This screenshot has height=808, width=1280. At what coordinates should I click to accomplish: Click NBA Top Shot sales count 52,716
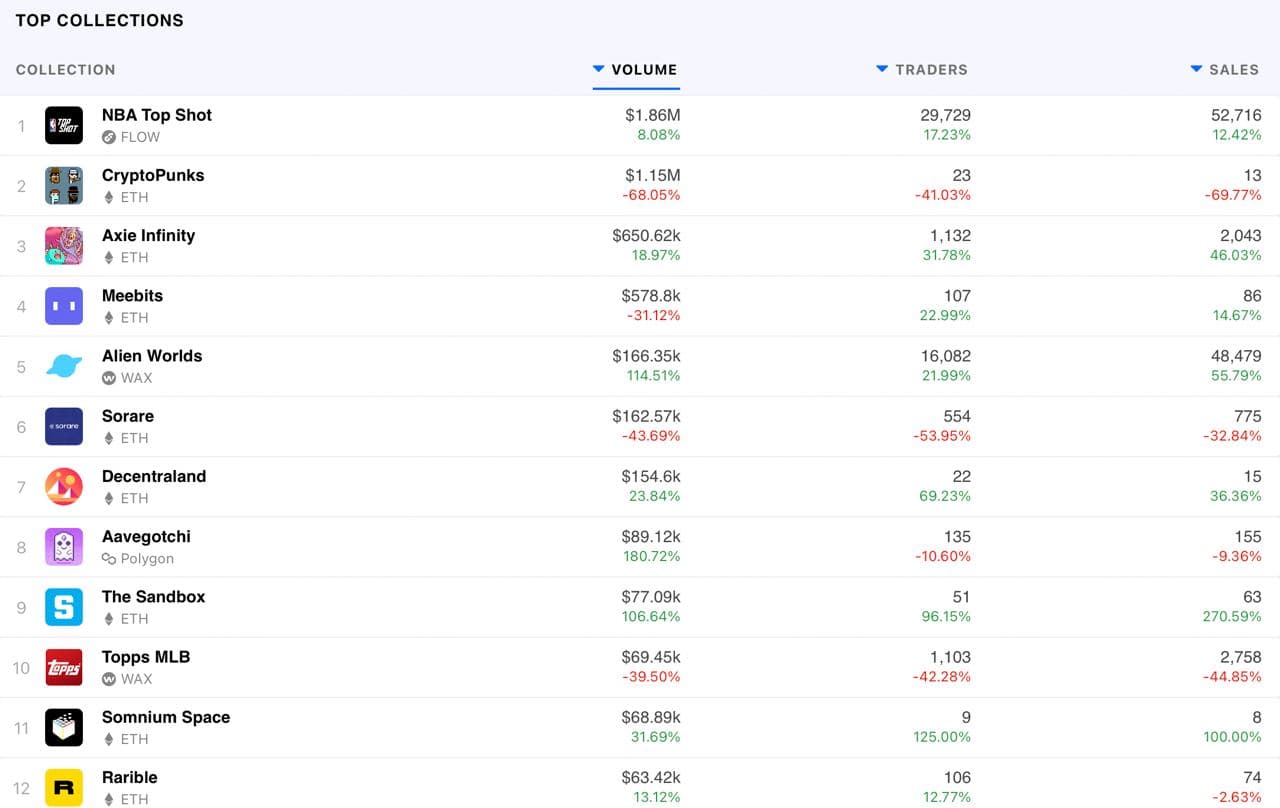pyautogui.click(x=1237, y=115)
